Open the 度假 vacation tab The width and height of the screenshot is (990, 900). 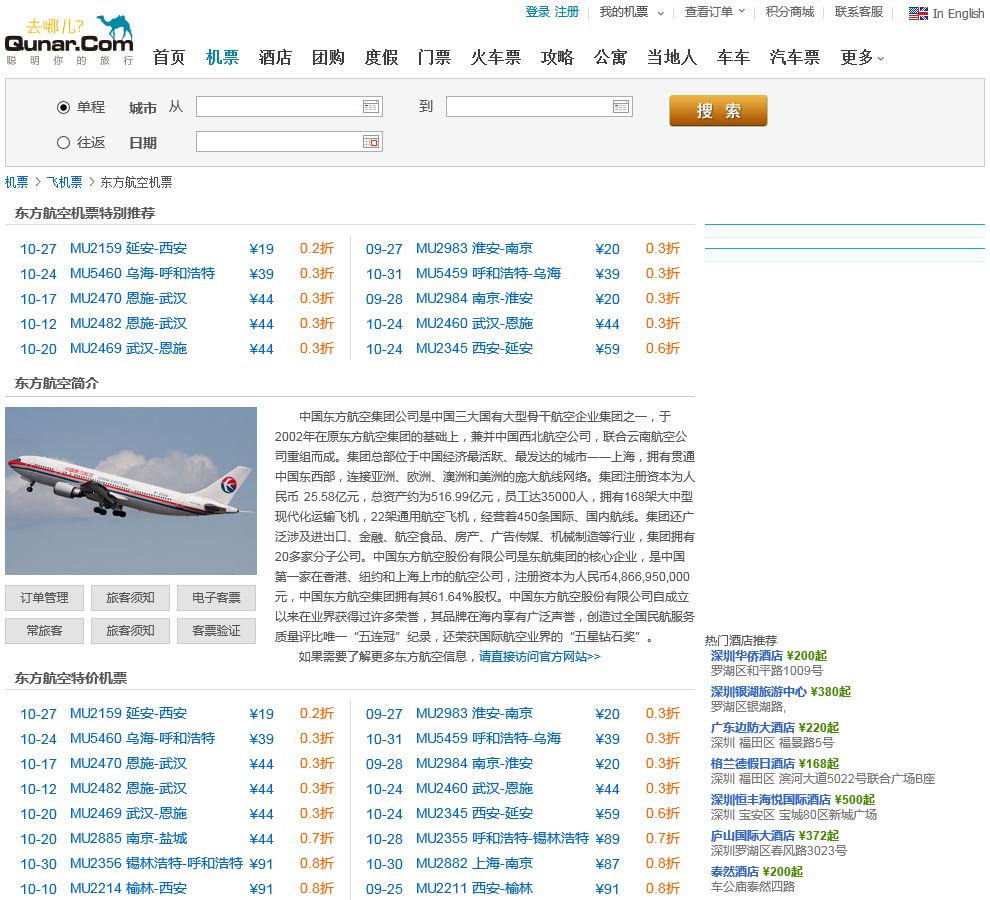381,57
